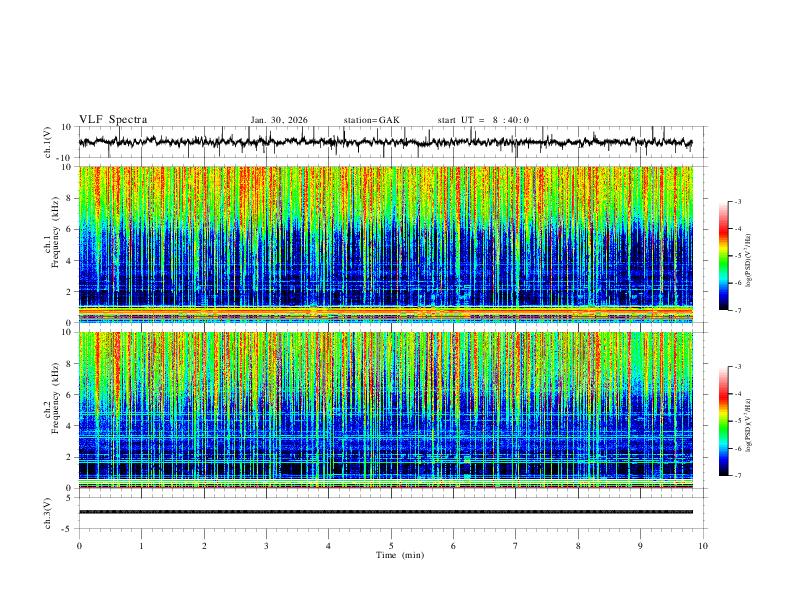This screenshot has height=612, width=792.
Task: Click the "-7" tick on ch.1 color bar
Action: 737,310
